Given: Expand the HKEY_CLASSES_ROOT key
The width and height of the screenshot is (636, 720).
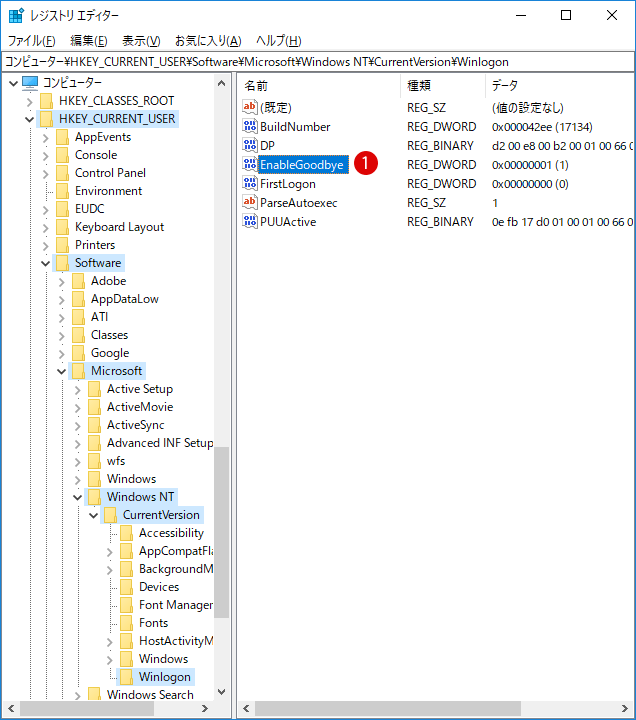Looking at the screenshot, I should click(x=30, y=101).
